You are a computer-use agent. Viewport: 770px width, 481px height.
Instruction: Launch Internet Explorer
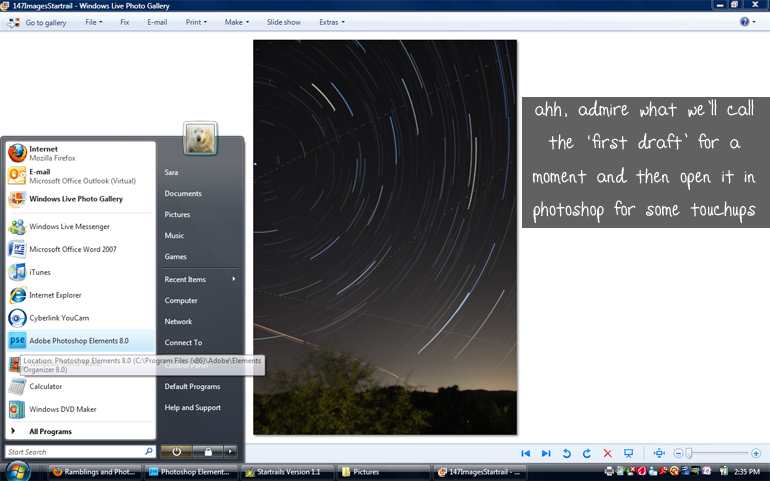(81, 295)
